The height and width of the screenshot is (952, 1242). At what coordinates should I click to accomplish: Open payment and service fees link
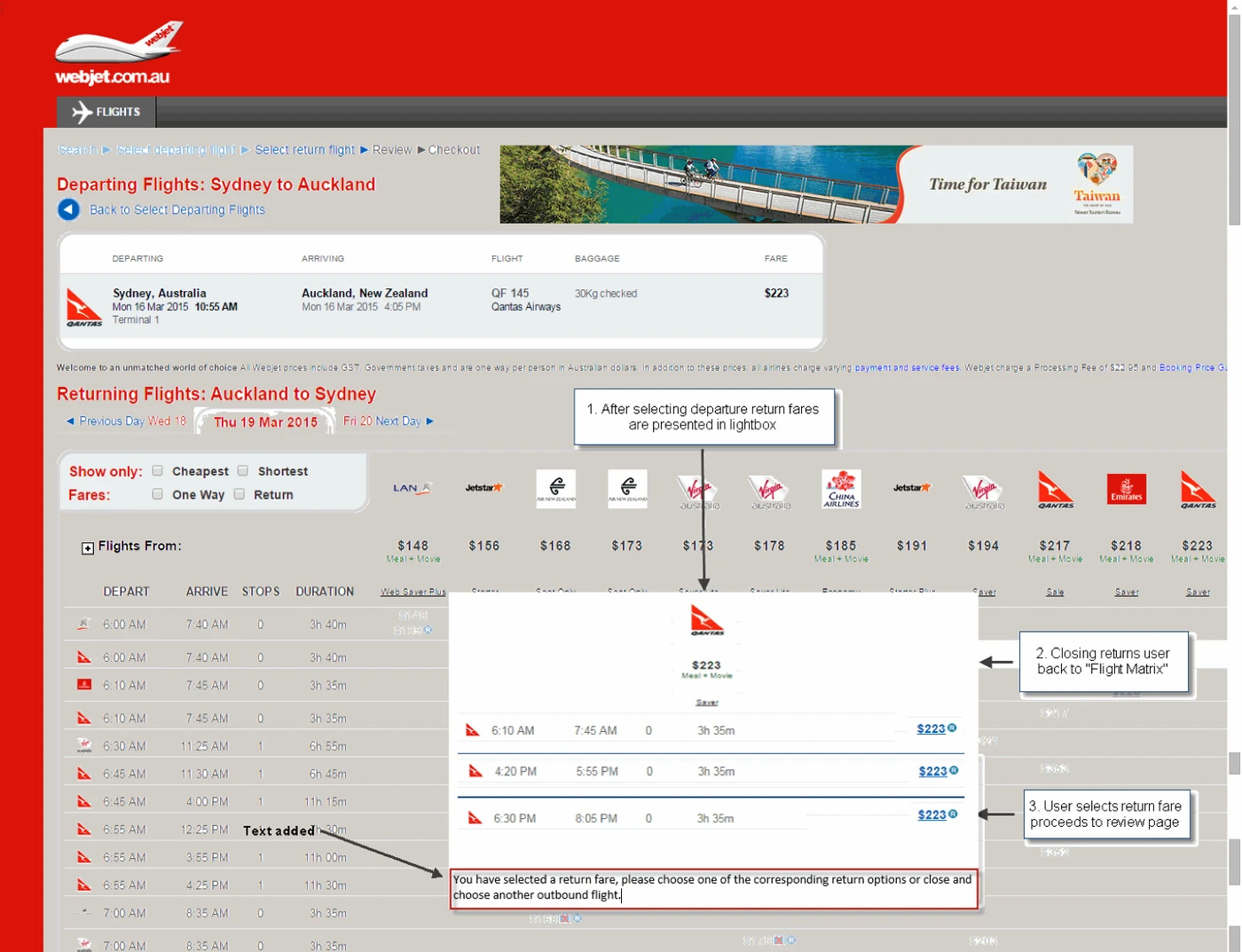[x=907, y=367]
